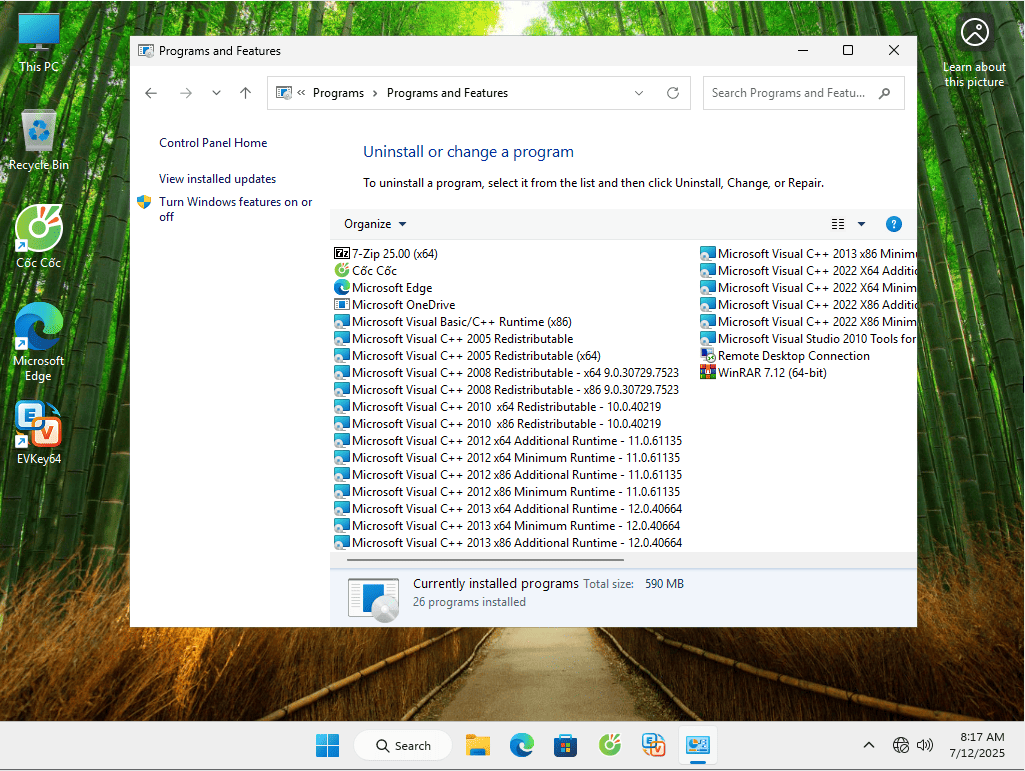Open Cốc Cốc browser from taskbar
1025x771 pixels.
coord(609,745)
